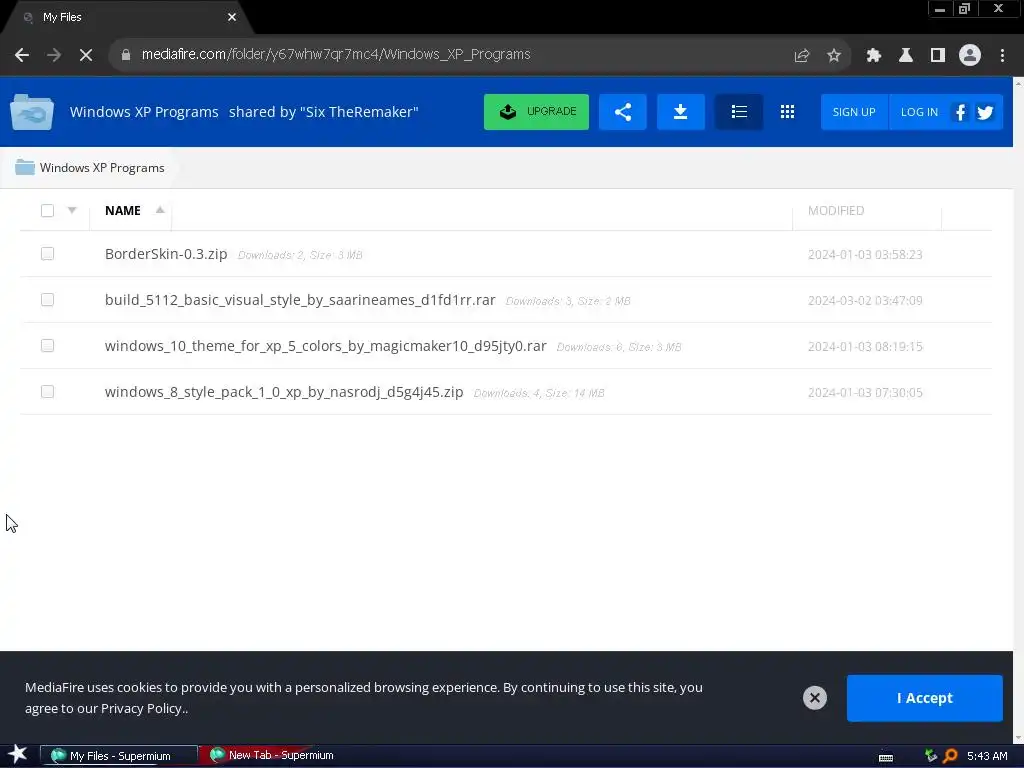Expand the selection dropdown arrow beside the checkbox
The image size is (1024, 768).
(x=72, y=210)
